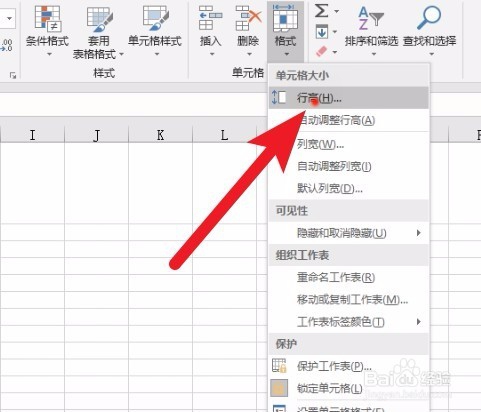Viewport: 481px width, 412px height.
Task: Select Default Width 默认列宽(D)...
Action: (x=349, y=188)
